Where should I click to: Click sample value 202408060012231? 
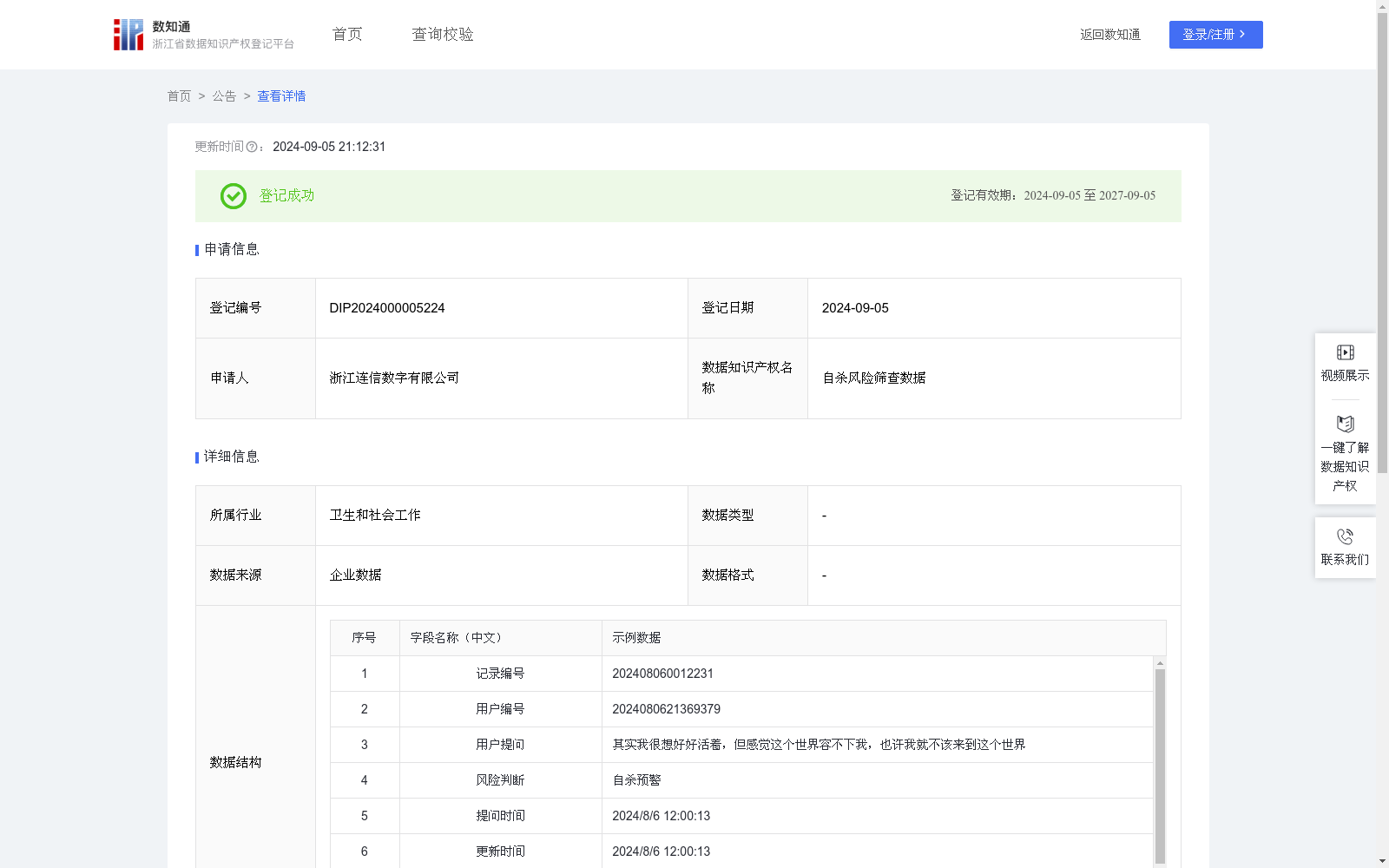coord(662,674)
